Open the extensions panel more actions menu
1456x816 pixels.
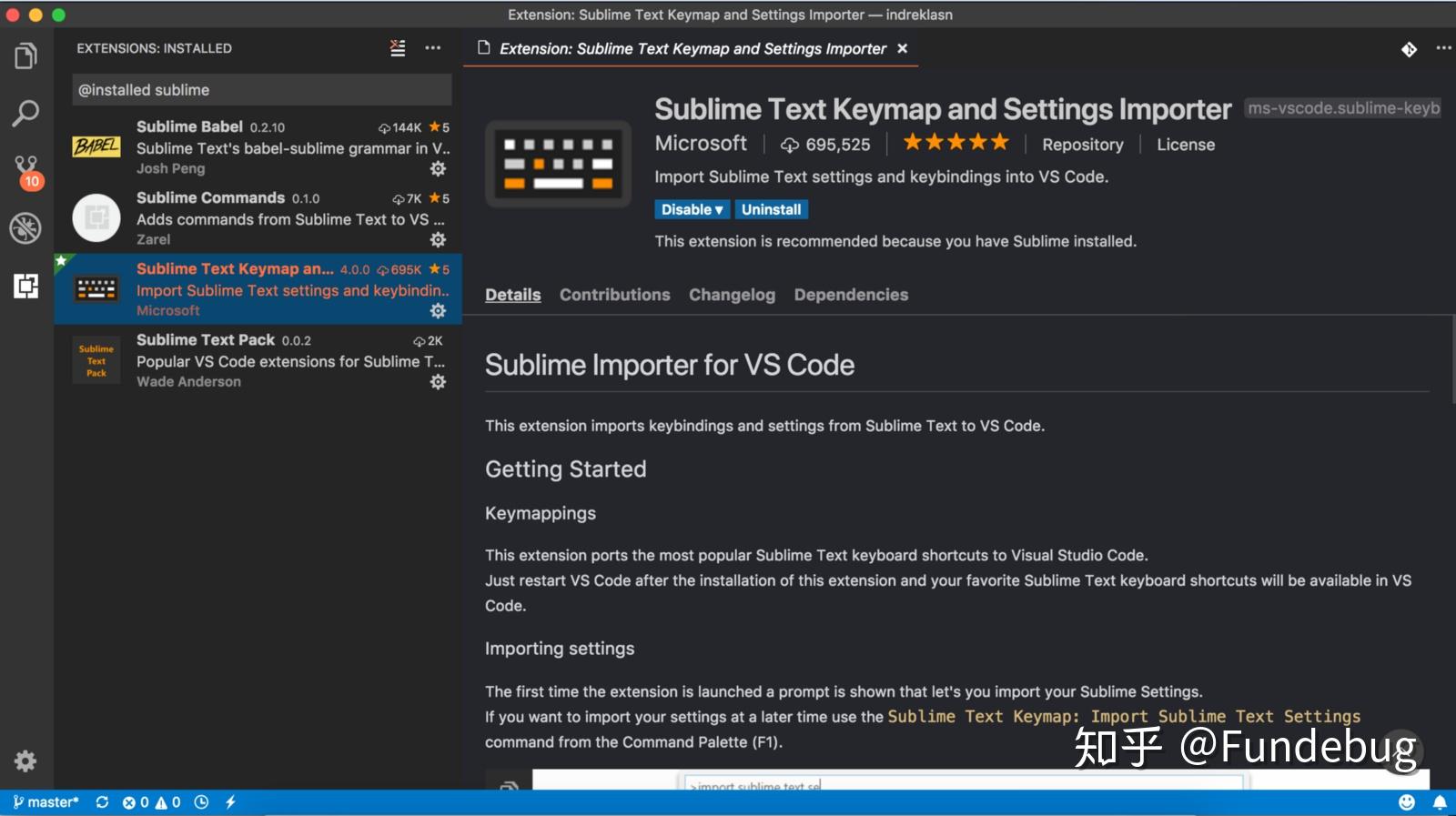coord(433,48)
